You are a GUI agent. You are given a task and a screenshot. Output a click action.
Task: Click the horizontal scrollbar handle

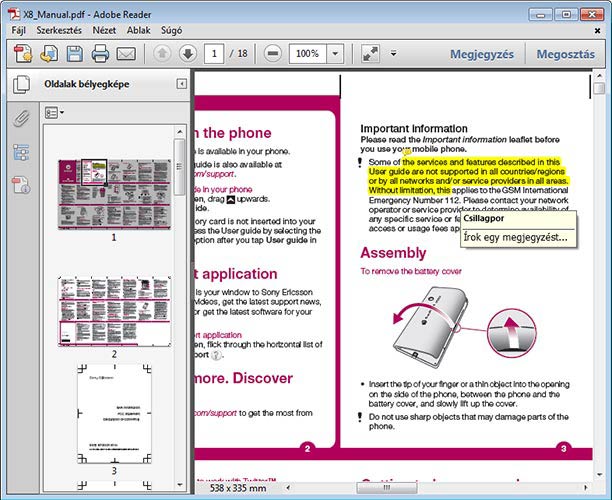387,488
